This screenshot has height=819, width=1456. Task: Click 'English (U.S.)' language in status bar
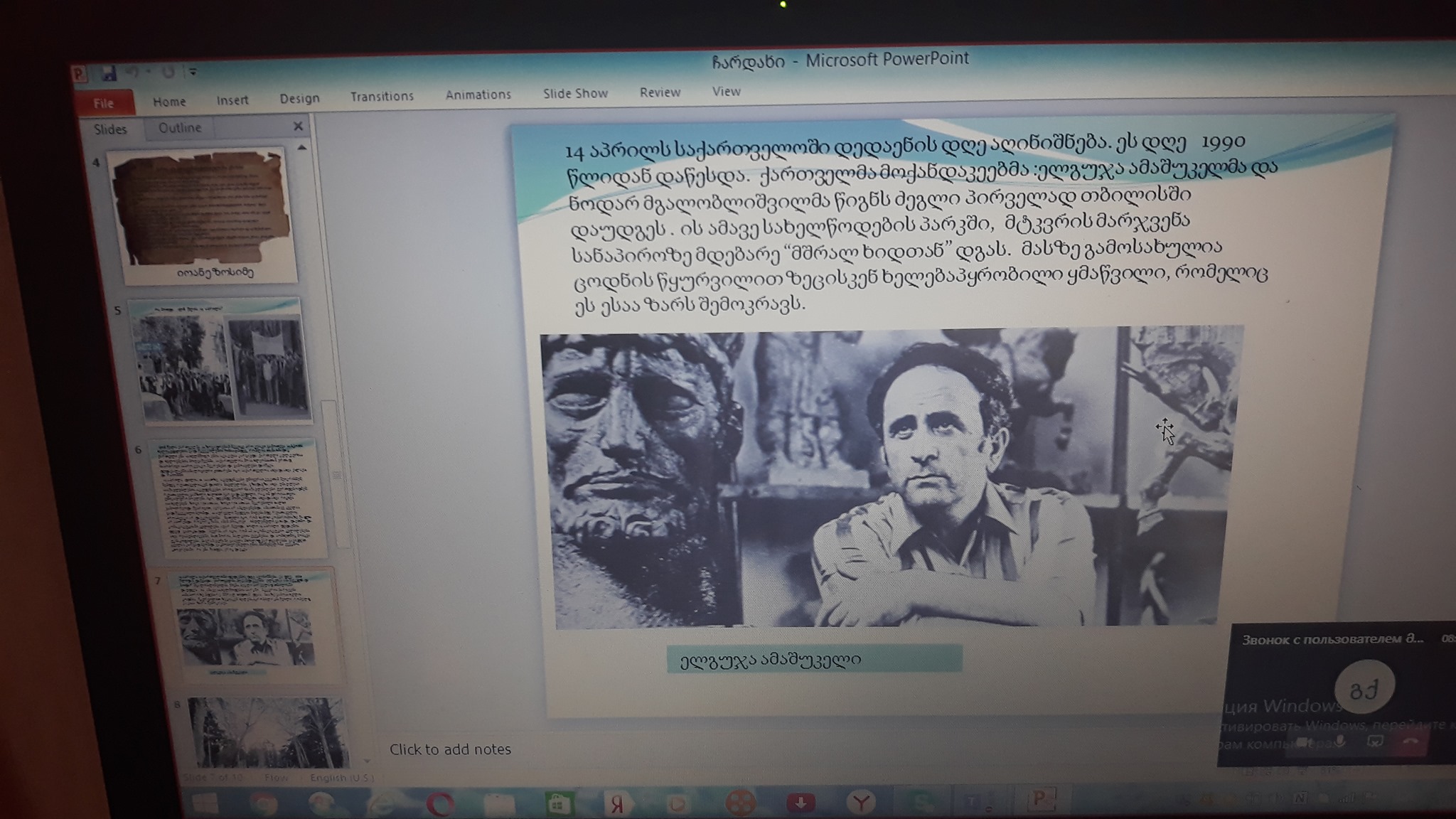click(342, 778)
